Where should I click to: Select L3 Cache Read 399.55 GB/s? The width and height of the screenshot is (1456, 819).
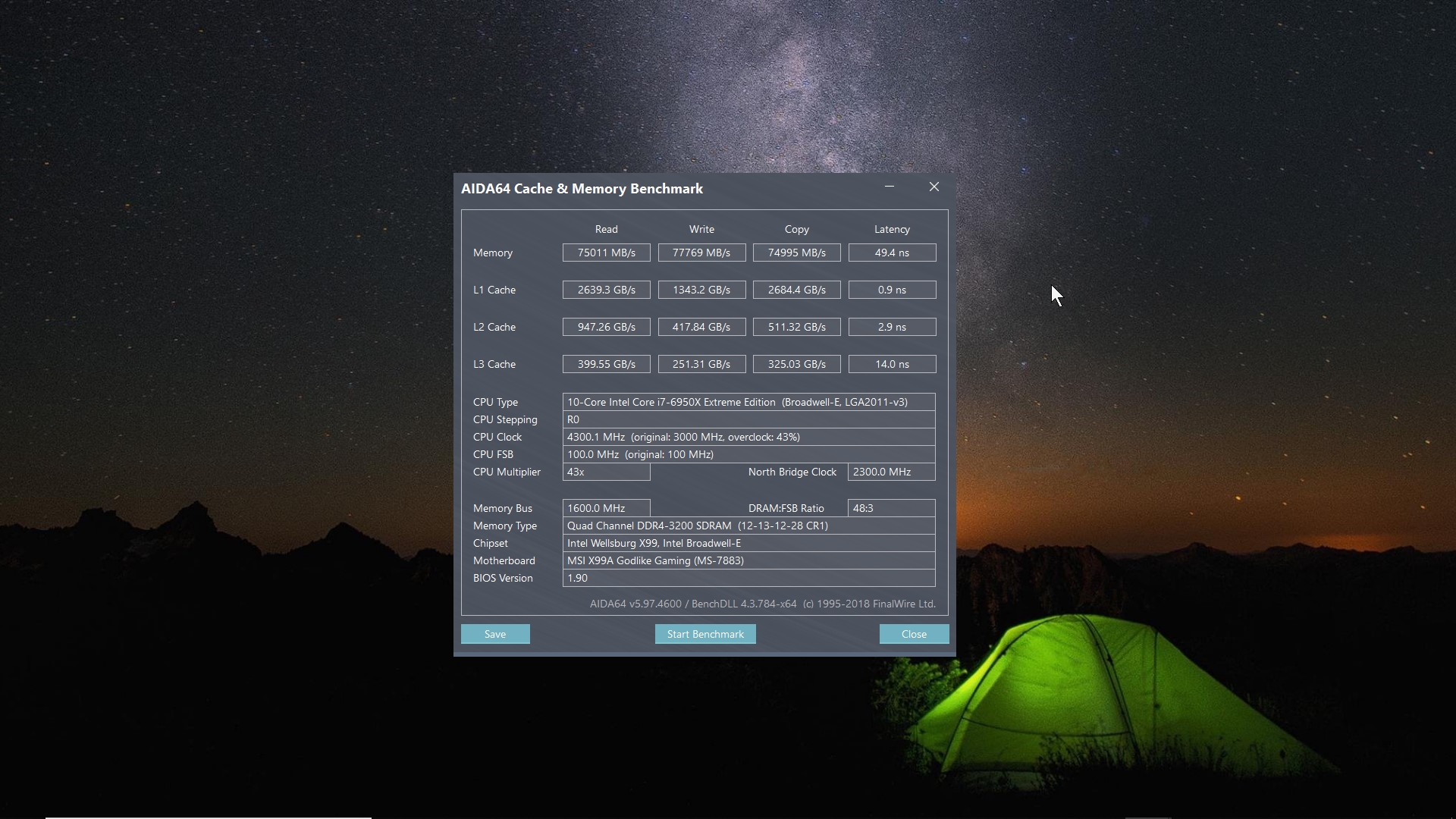[x=607, y=364]
